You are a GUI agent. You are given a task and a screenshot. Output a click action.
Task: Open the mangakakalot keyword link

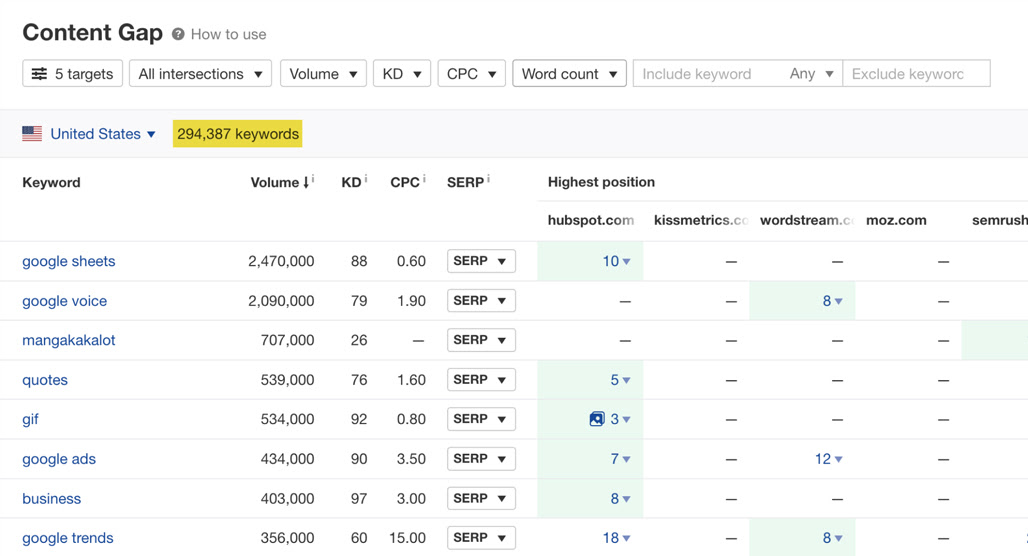69,340
